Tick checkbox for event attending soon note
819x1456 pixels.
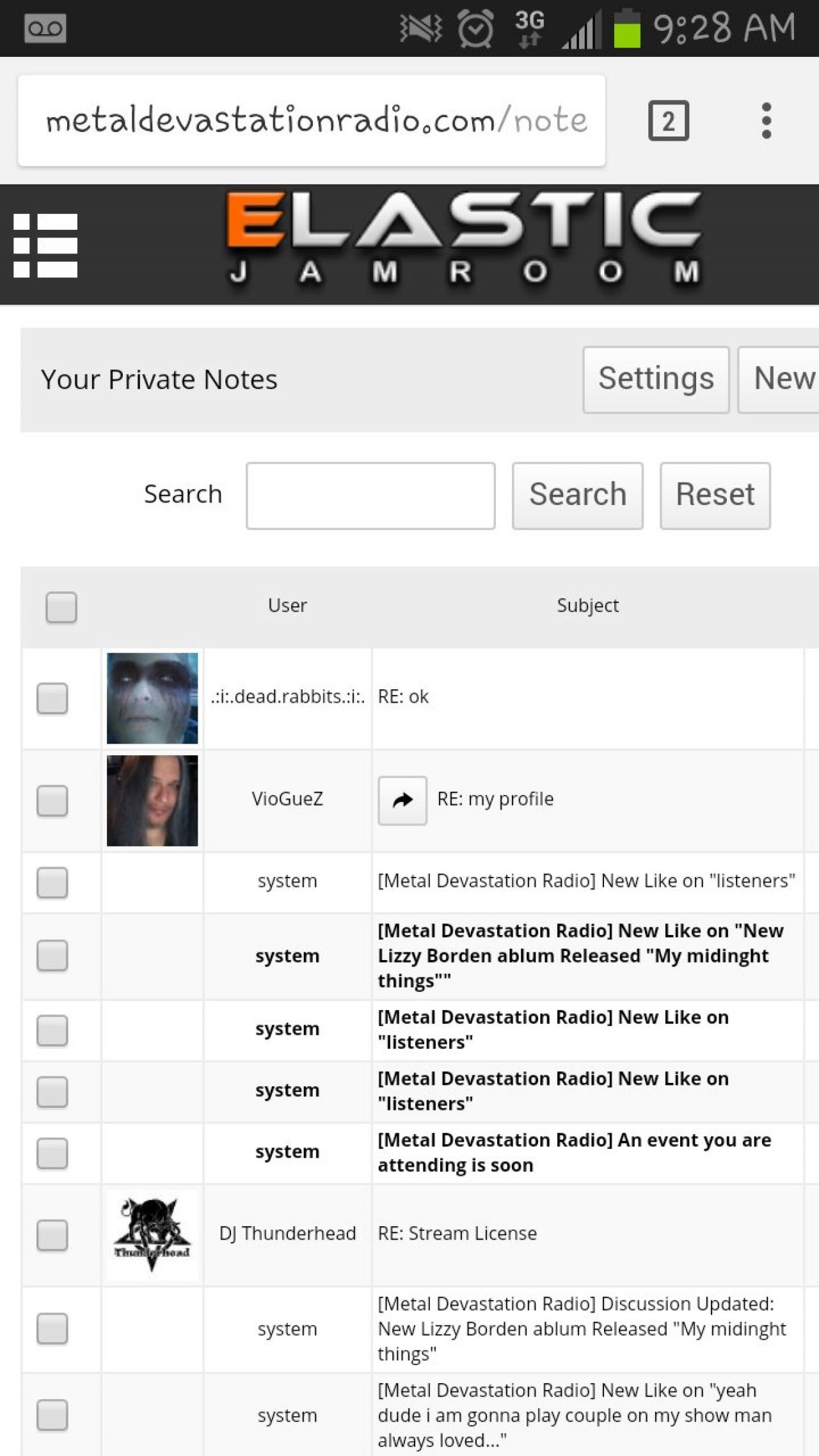pyautogui.click(x=52, y=1153)
